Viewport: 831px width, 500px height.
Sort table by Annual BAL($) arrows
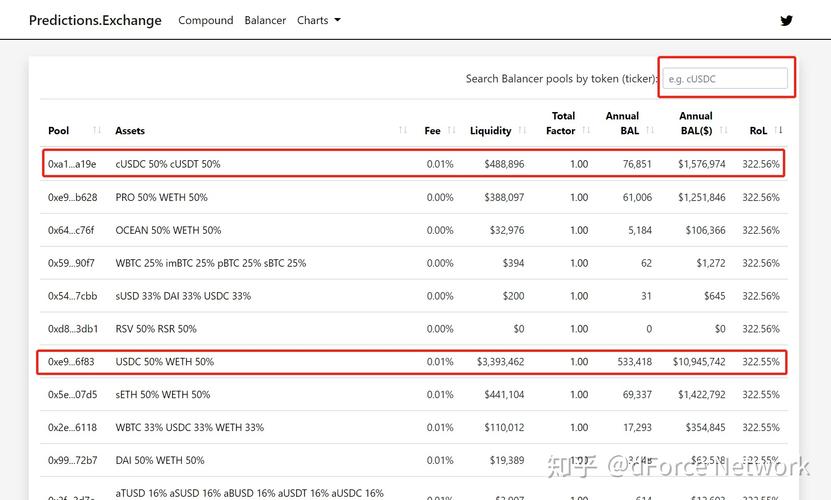(723, 130)
